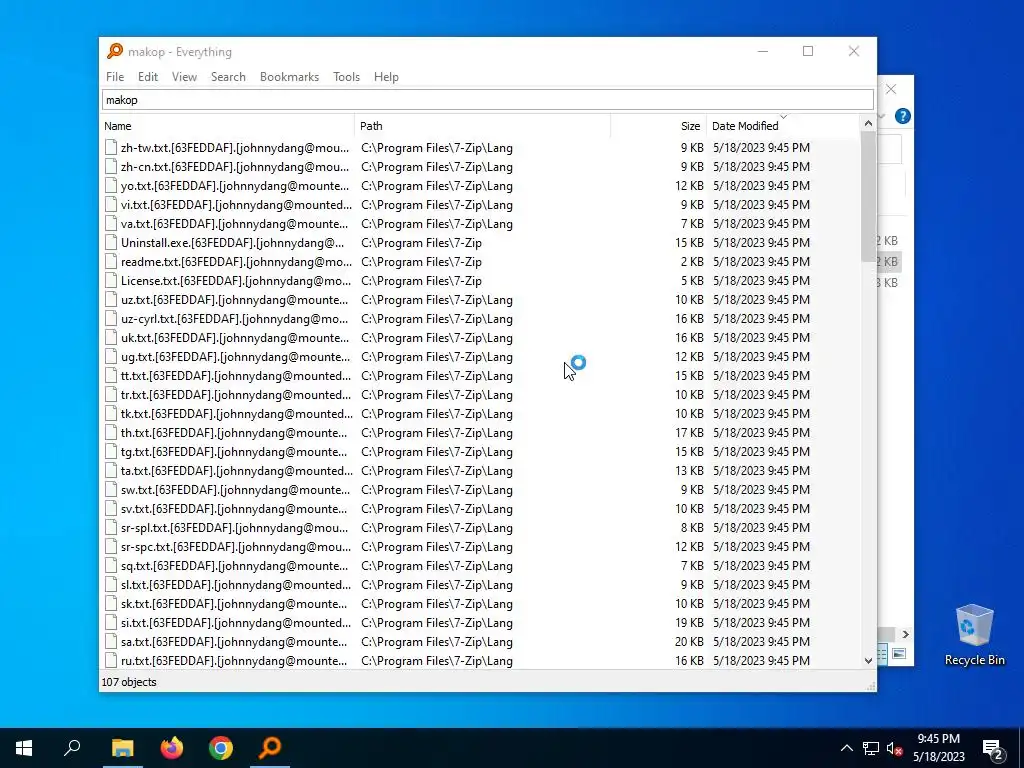
Task: Select the uz-cyrl.txt file icon
Action: (x=111, y=319)
